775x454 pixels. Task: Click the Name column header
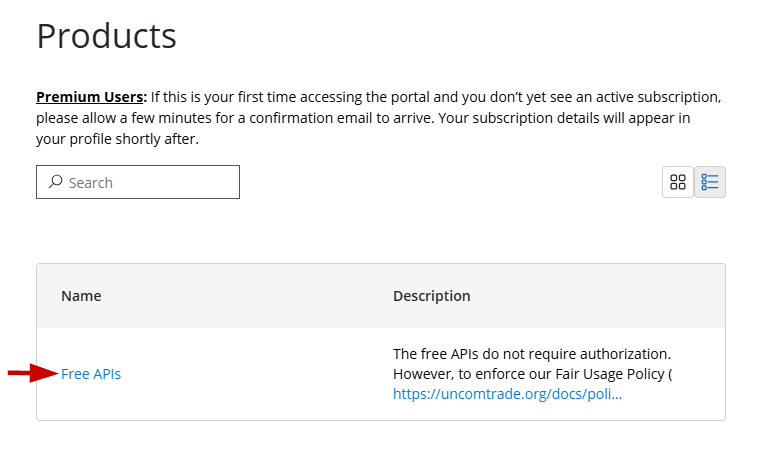[81, 296]
